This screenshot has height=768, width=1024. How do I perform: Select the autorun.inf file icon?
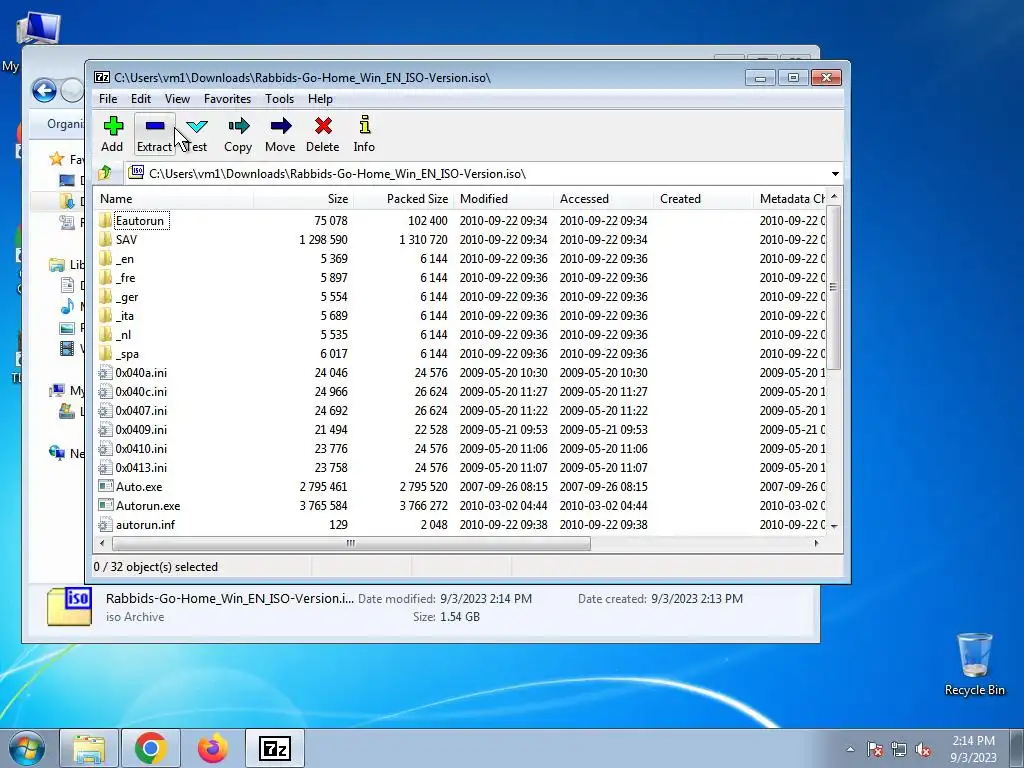[105, 524]
